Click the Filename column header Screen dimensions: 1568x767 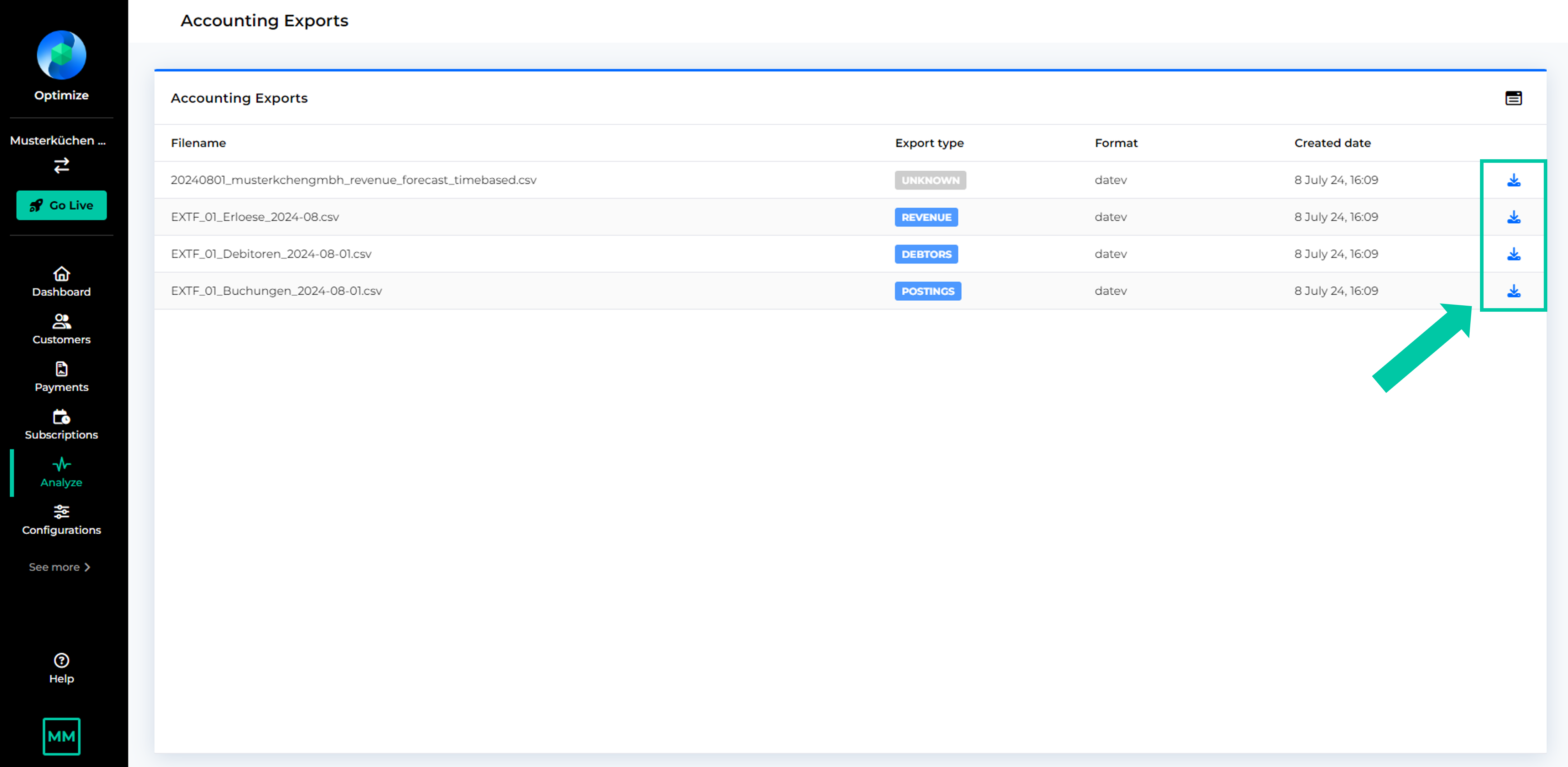(198, 143)
